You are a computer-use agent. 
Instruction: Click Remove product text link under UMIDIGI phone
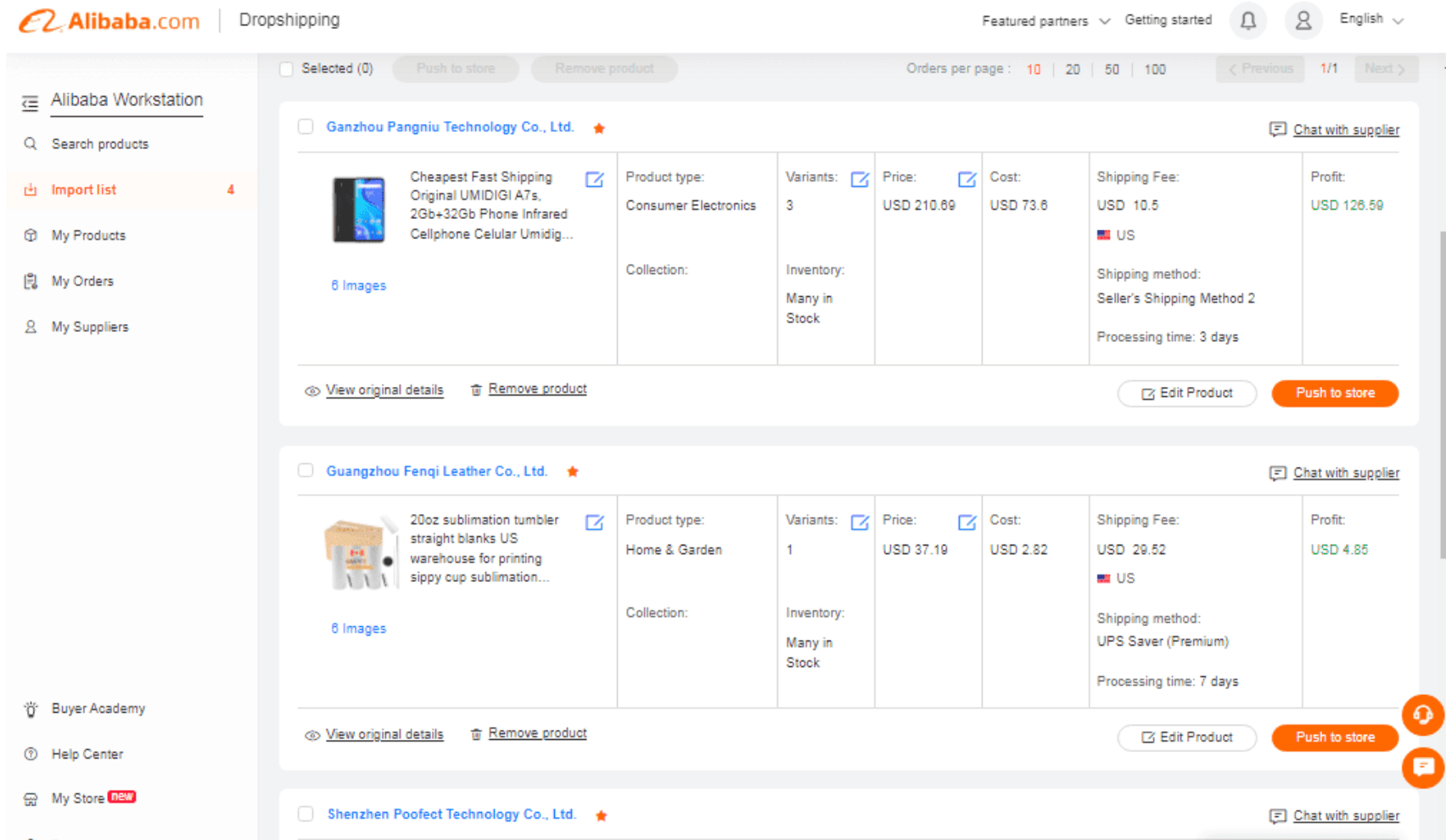[537, 389]
